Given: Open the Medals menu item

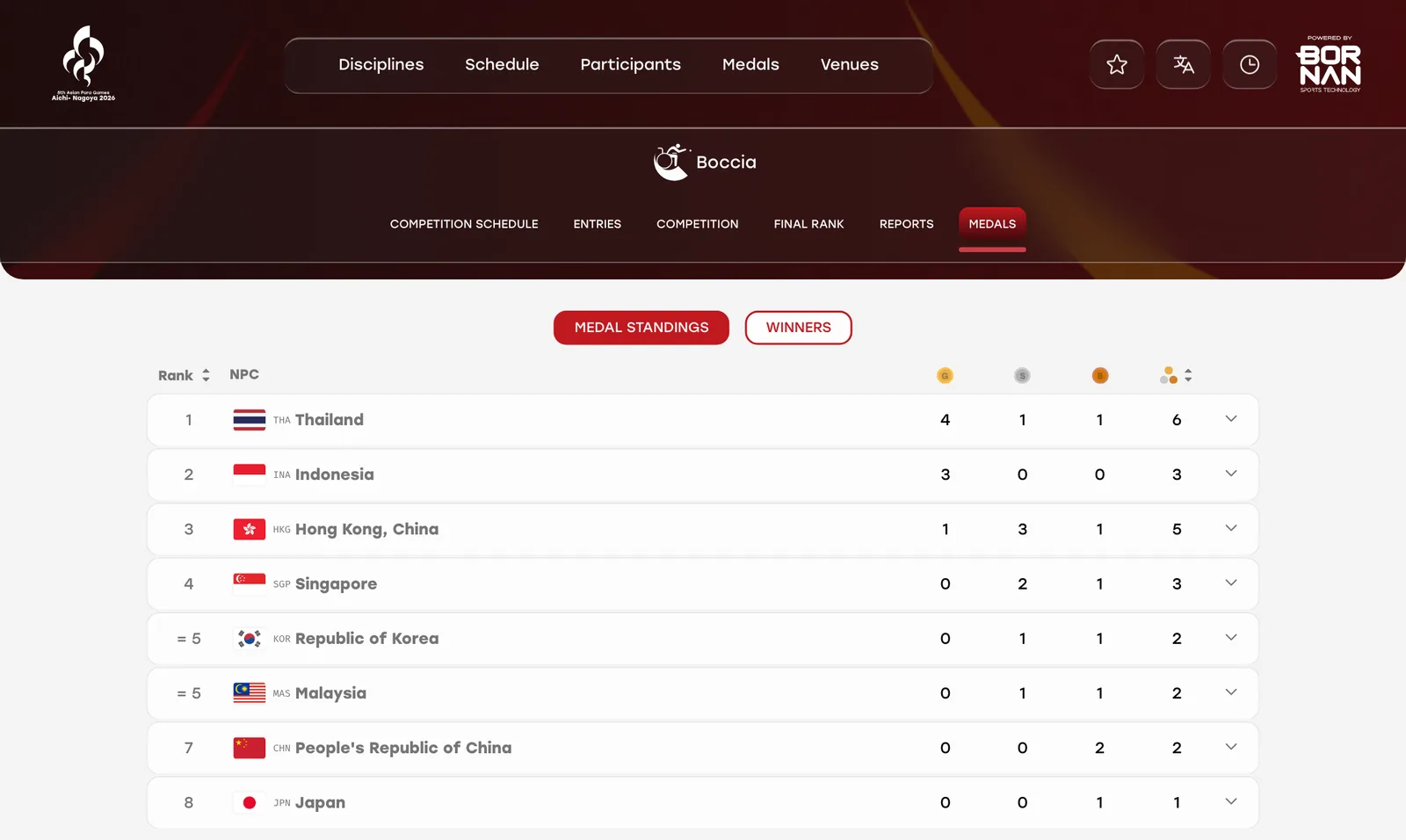Looking at the screenshot, I should 750,64.
